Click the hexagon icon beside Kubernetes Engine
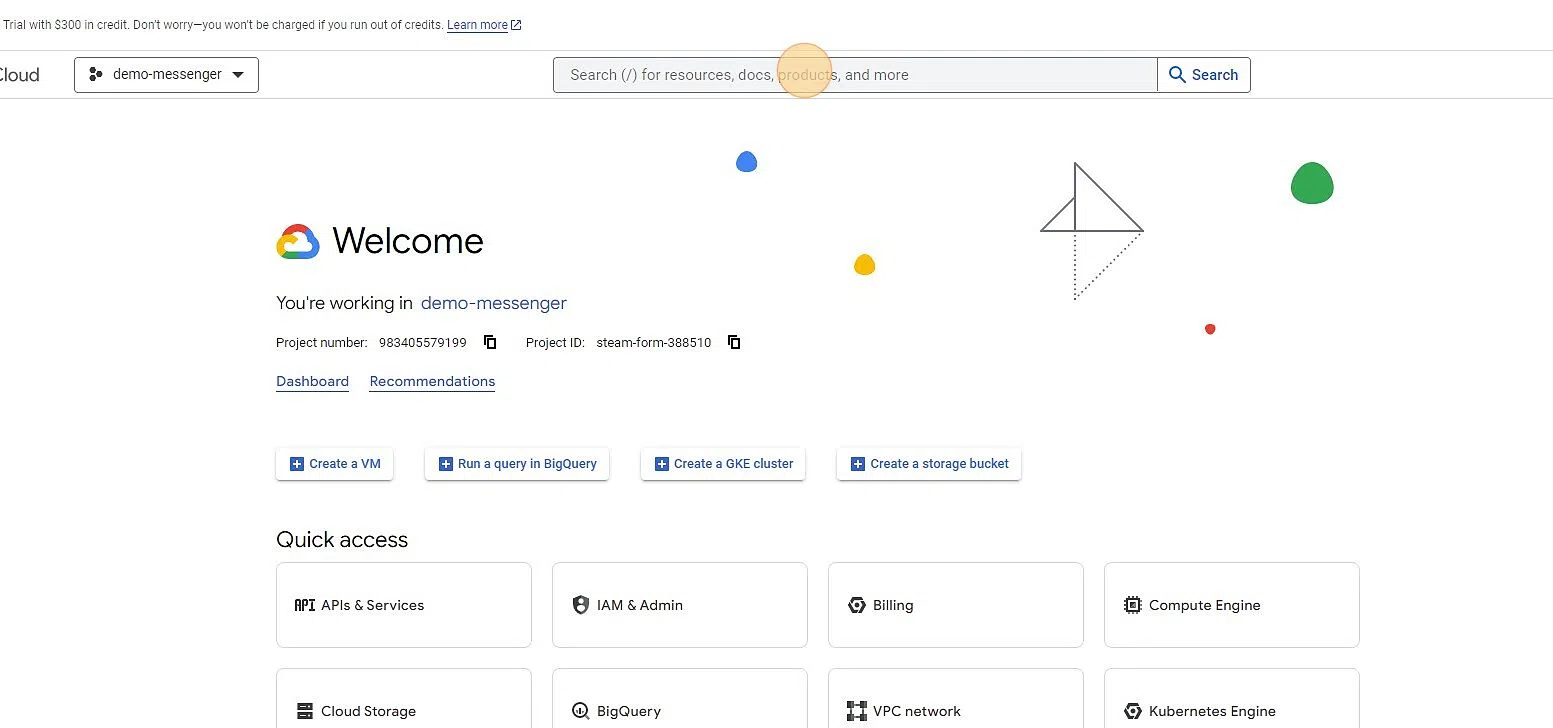Image resolution: width=1553 pixels, height=728 pixels. tap(1132, 711)
